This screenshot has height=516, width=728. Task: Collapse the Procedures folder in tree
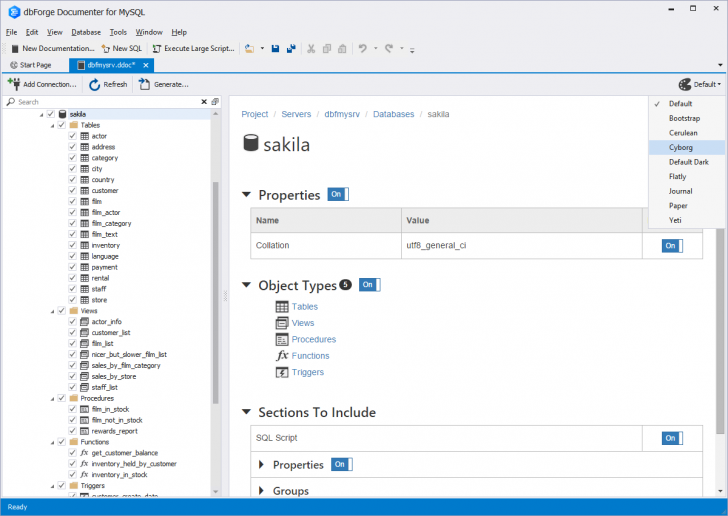[x=52, y=398]
